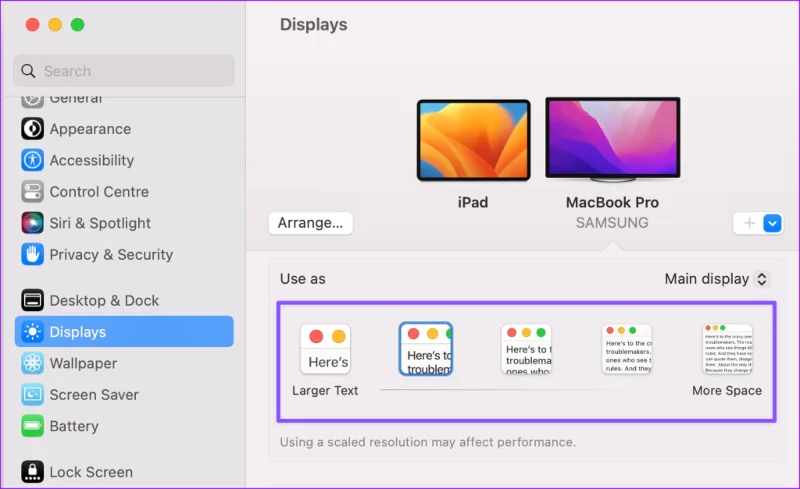The width and height of the screenshot is (800, 489).
Task: Click the magnifier icon in search box
Action: click(28, 71)
